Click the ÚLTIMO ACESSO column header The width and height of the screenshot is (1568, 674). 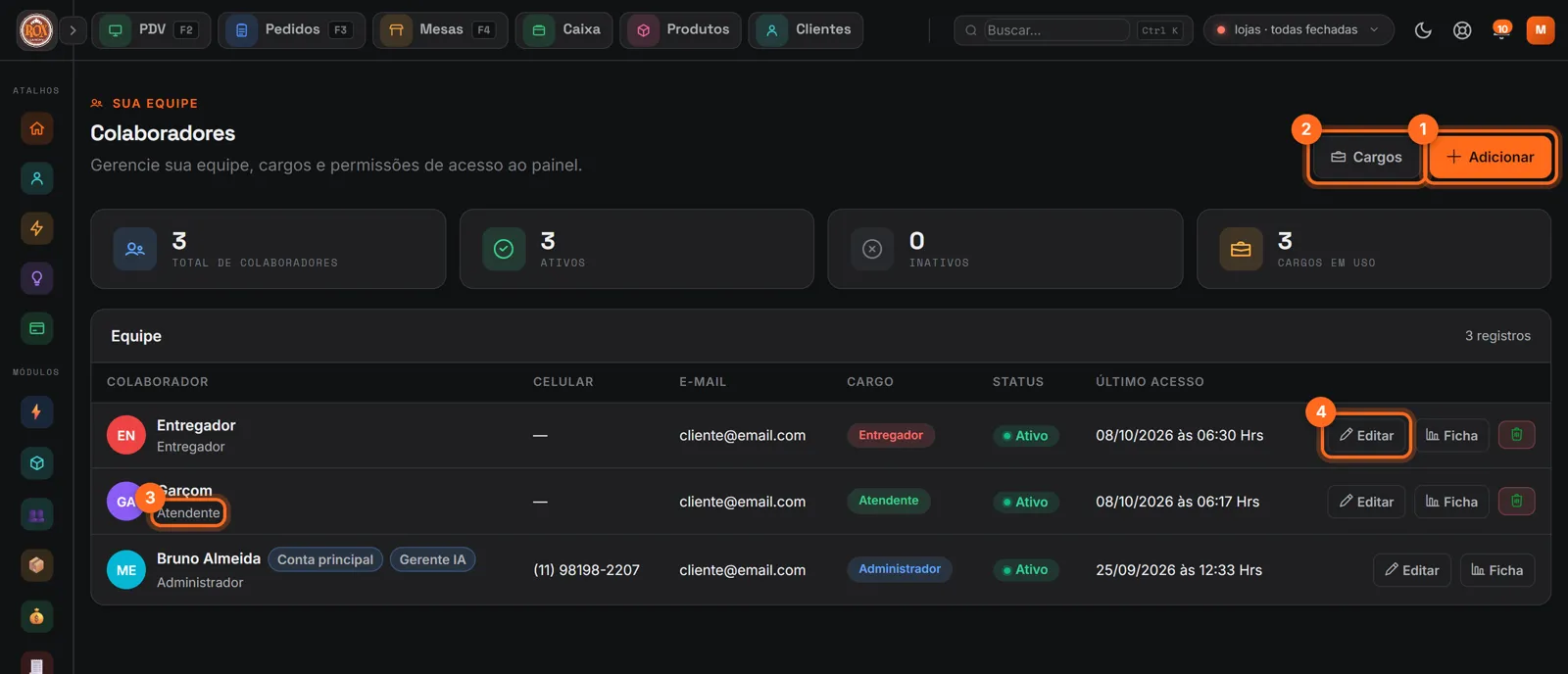[x=1151, y=382]
